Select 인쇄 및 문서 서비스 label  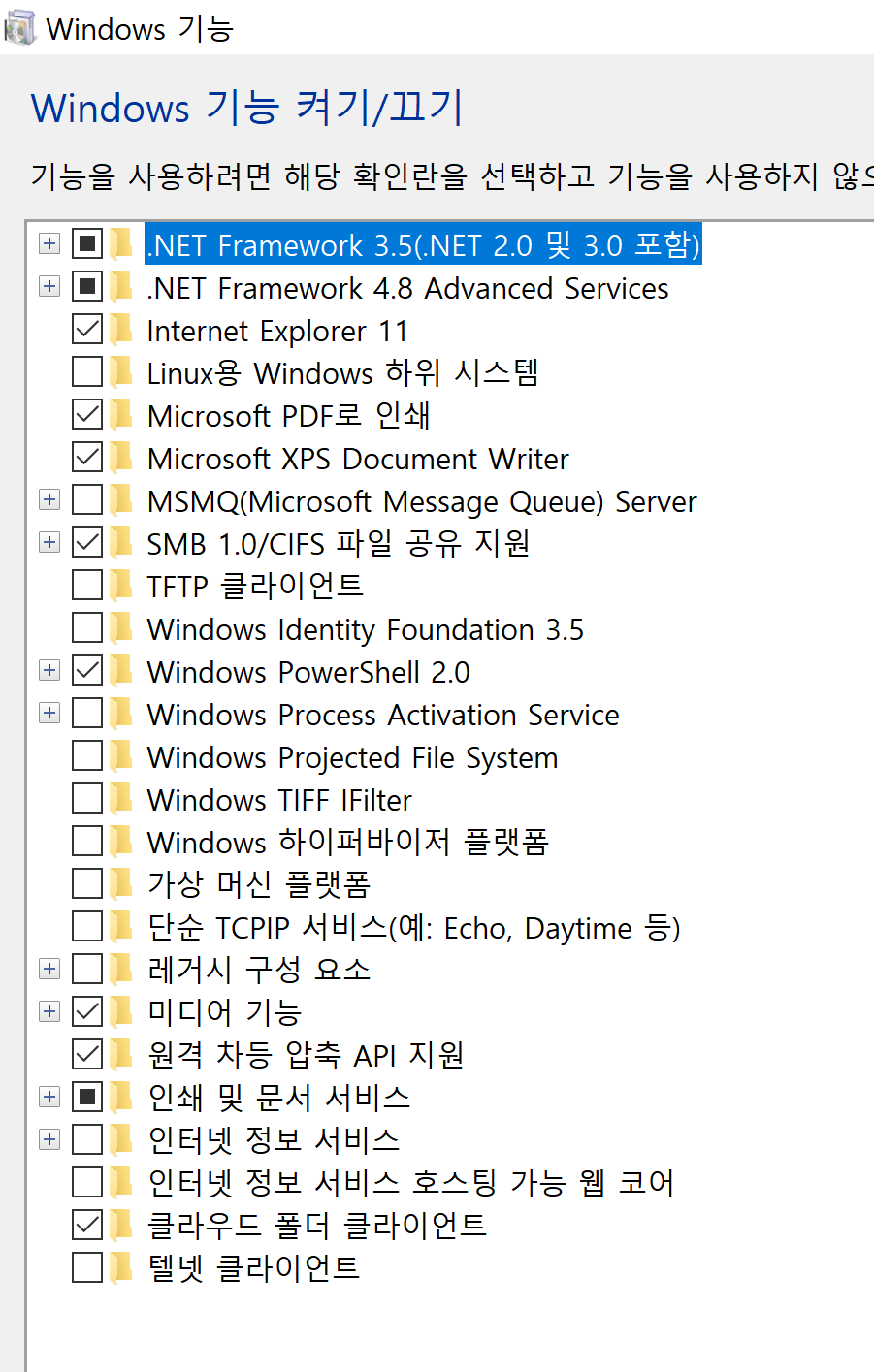tap(278, 1098)
